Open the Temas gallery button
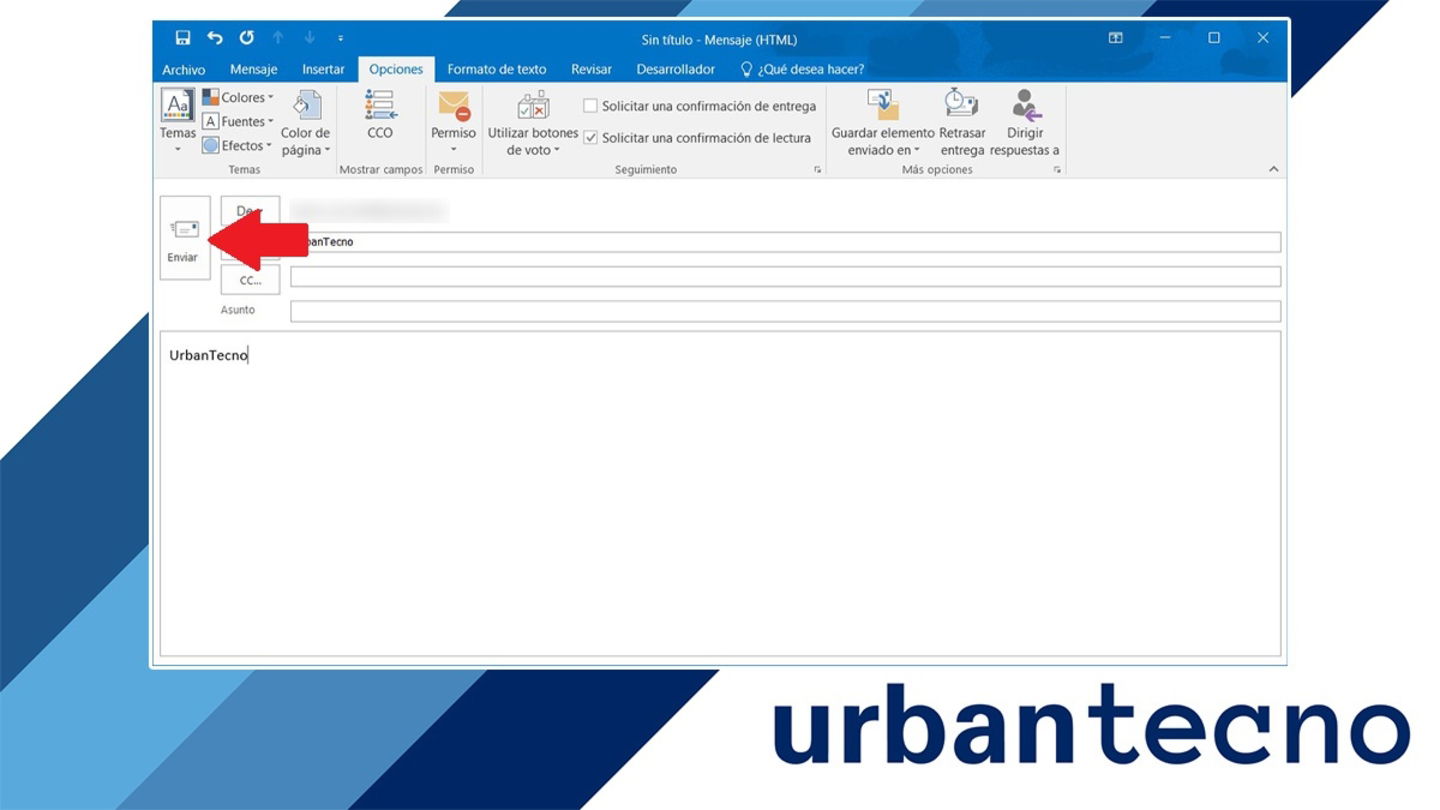Image resolution: width=1440 pixels, height=810 pixels. click(x=178, y=120)
